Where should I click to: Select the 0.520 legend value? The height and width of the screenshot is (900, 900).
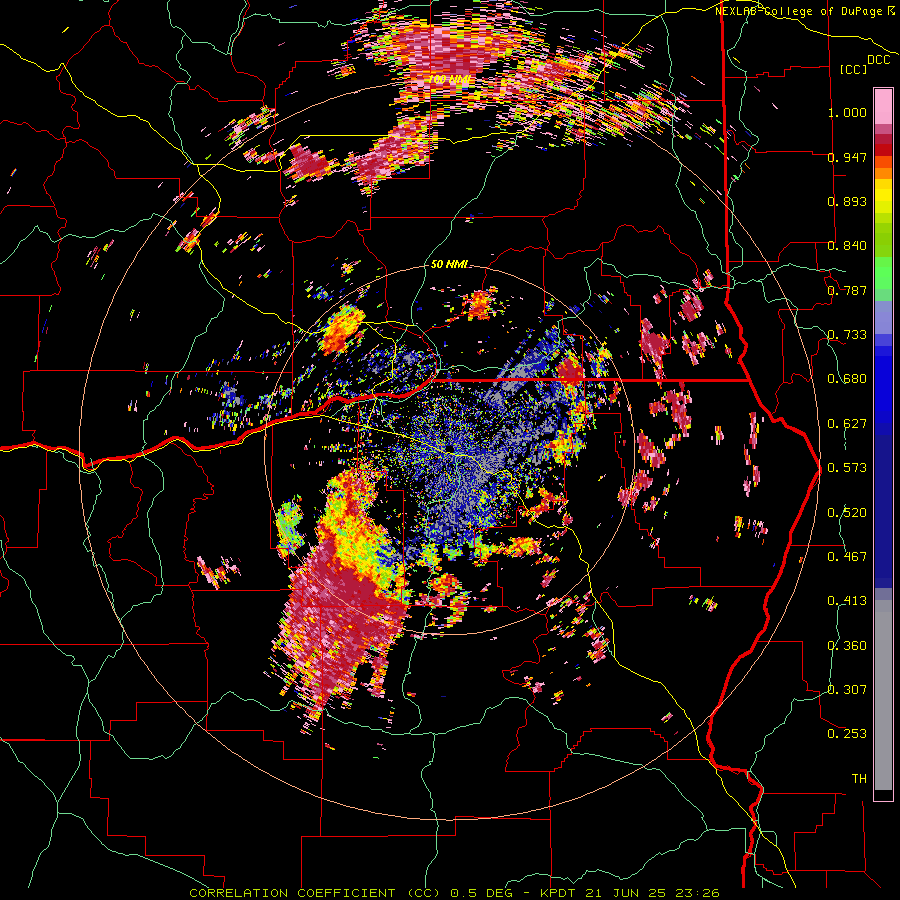tap(847, 513)
